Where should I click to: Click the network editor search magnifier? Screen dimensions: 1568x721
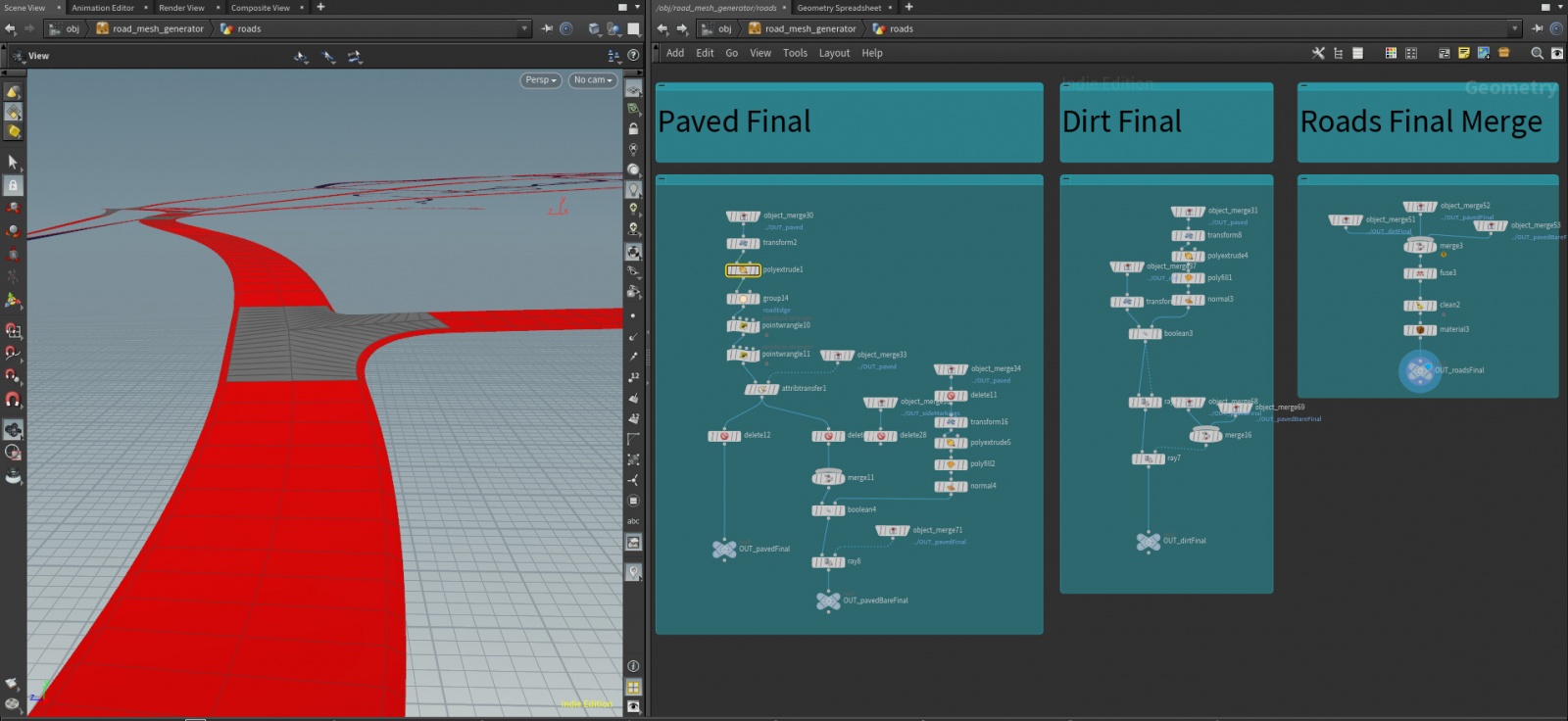pyautogui.click(x=1537, y=53)
